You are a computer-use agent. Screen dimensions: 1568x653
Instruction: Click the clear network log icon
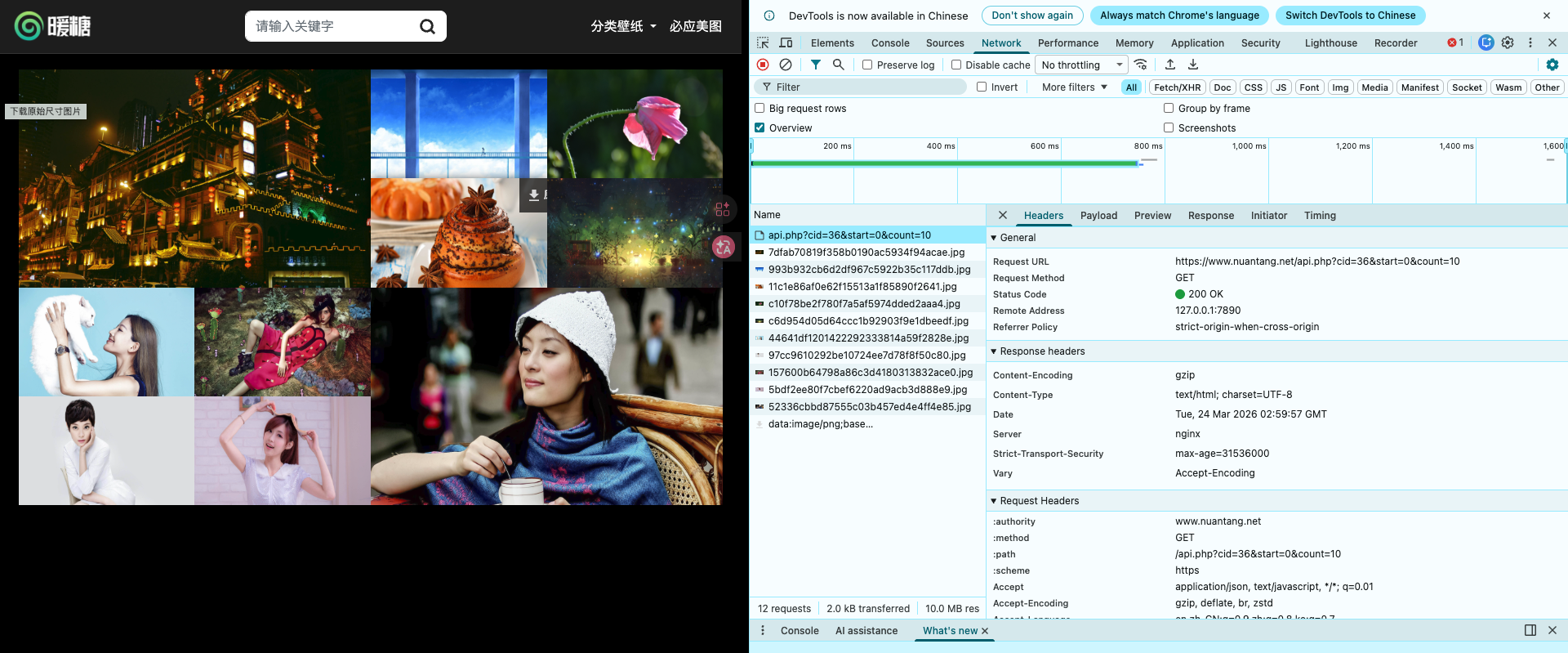(786, 65)
